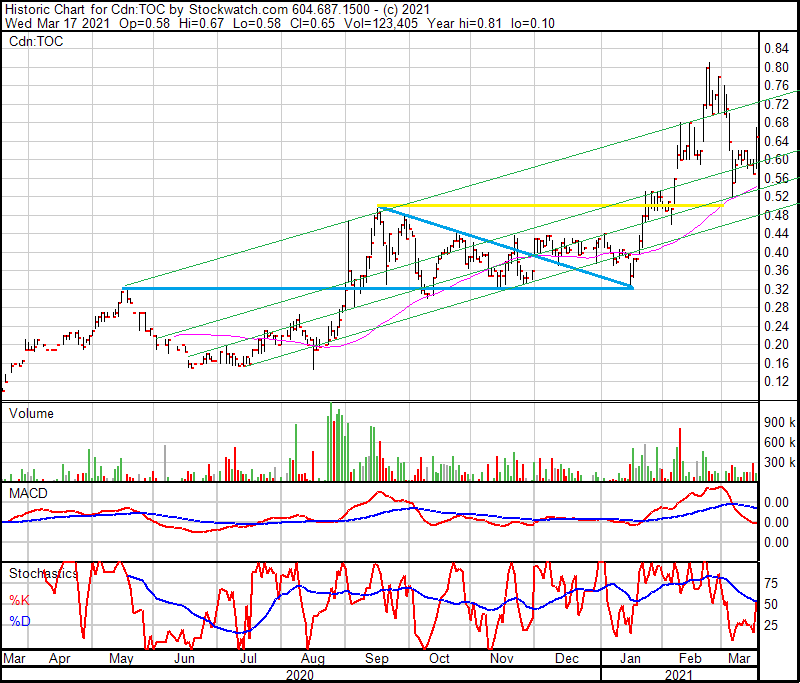Click the 0.80 price axis label
Image resolution: width=800 pixels, height=683 pixels.
(777, 67)
